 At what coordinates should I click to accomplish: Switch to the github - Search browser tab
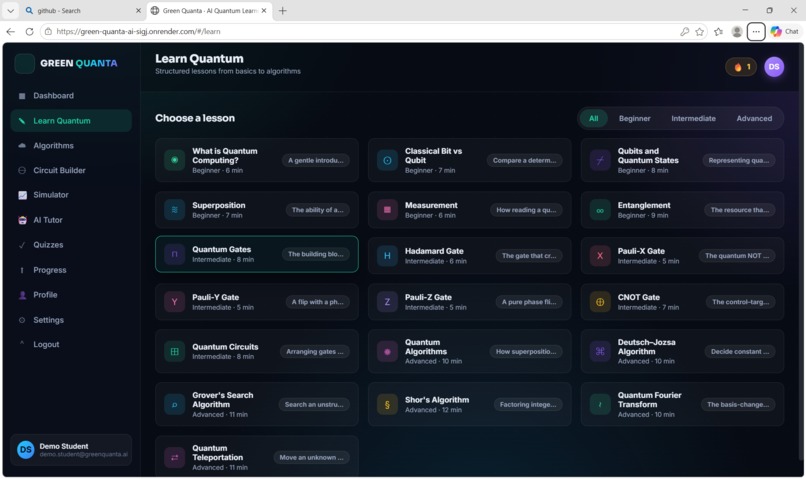(82, 10)
